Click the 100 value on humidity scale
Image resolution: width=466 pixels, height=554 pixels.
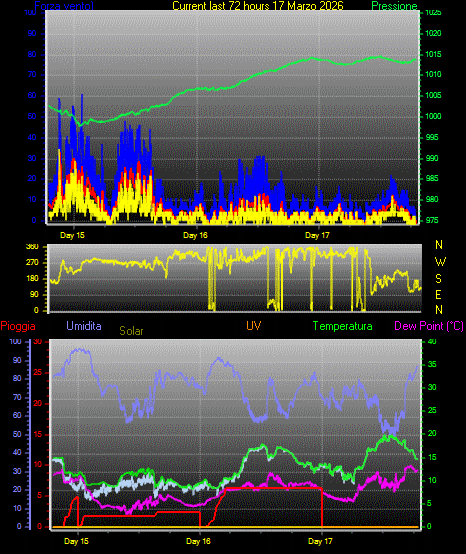[16, 342]
